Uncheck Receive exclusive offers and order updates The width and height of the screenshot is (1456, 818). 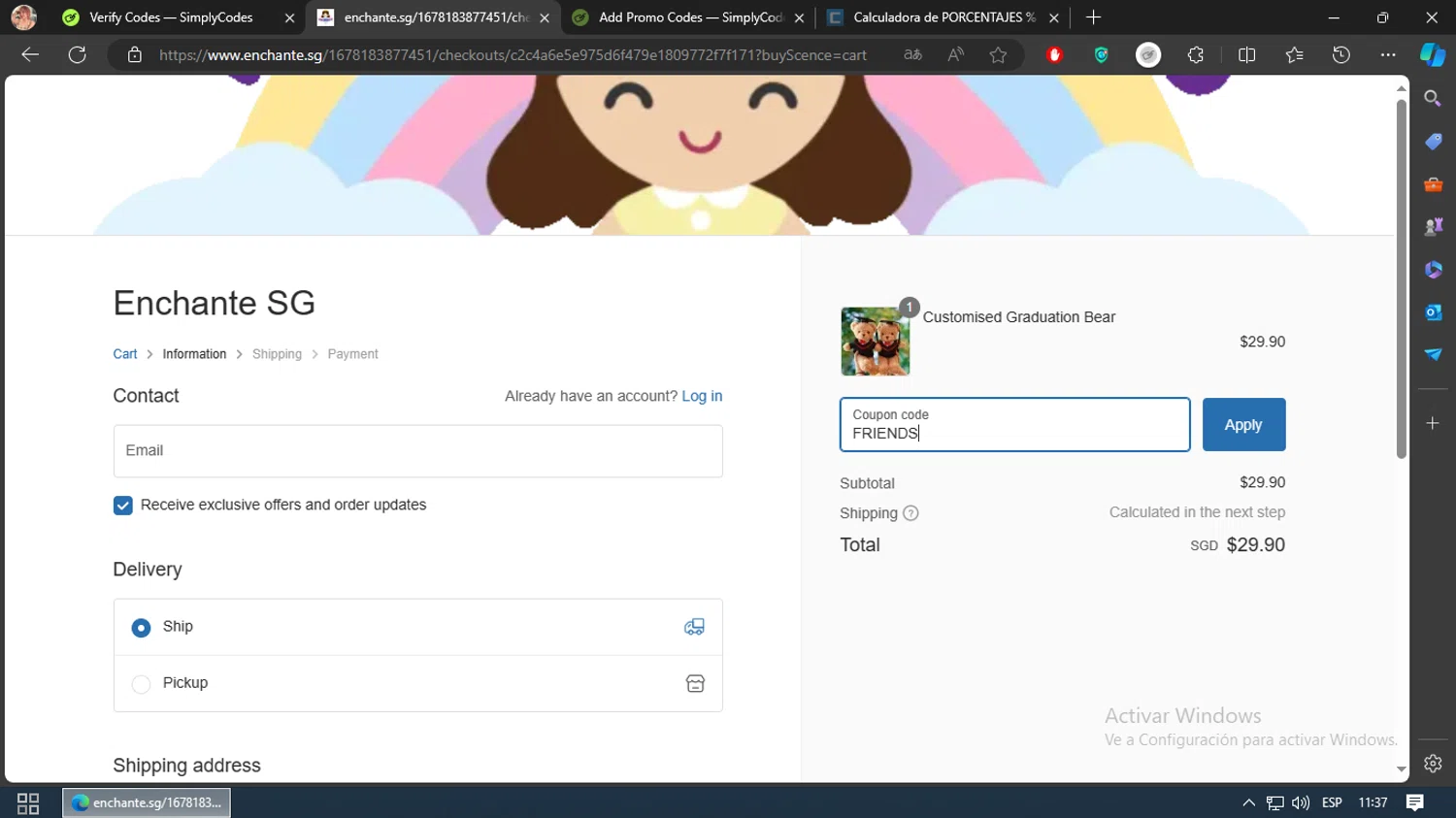coord(122,506)
